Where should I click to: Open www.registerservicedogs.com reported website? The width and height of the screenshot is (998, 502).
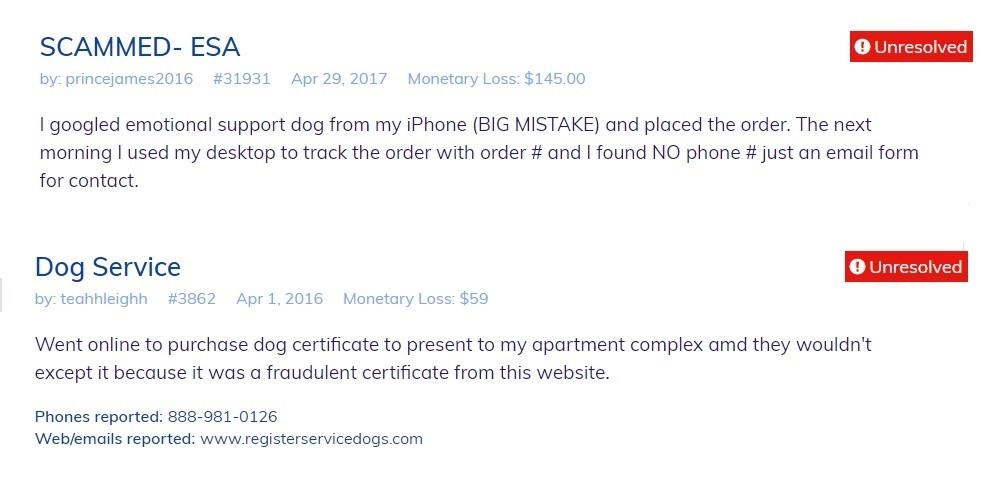click(x=311, y=439)
